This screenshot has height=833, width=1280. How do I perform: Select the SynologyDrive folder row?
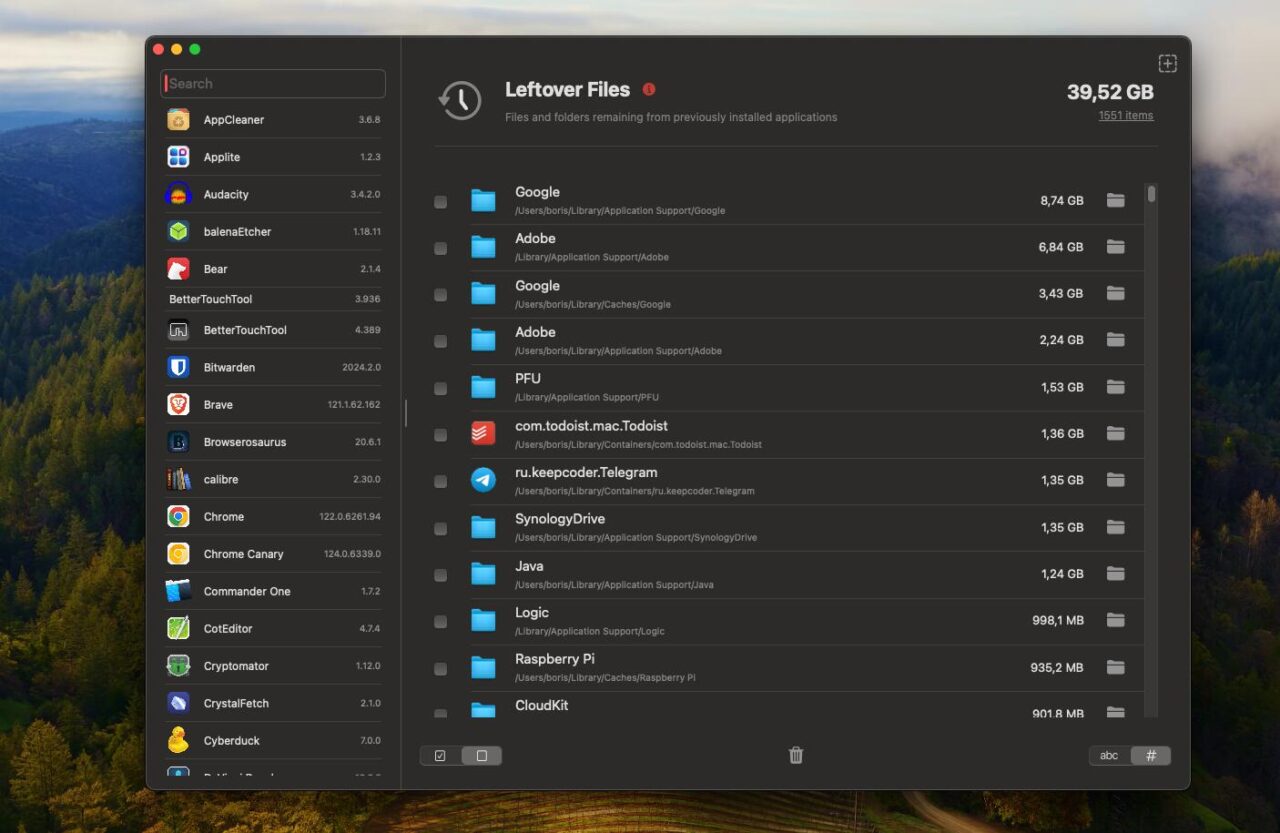coord(789,528)
